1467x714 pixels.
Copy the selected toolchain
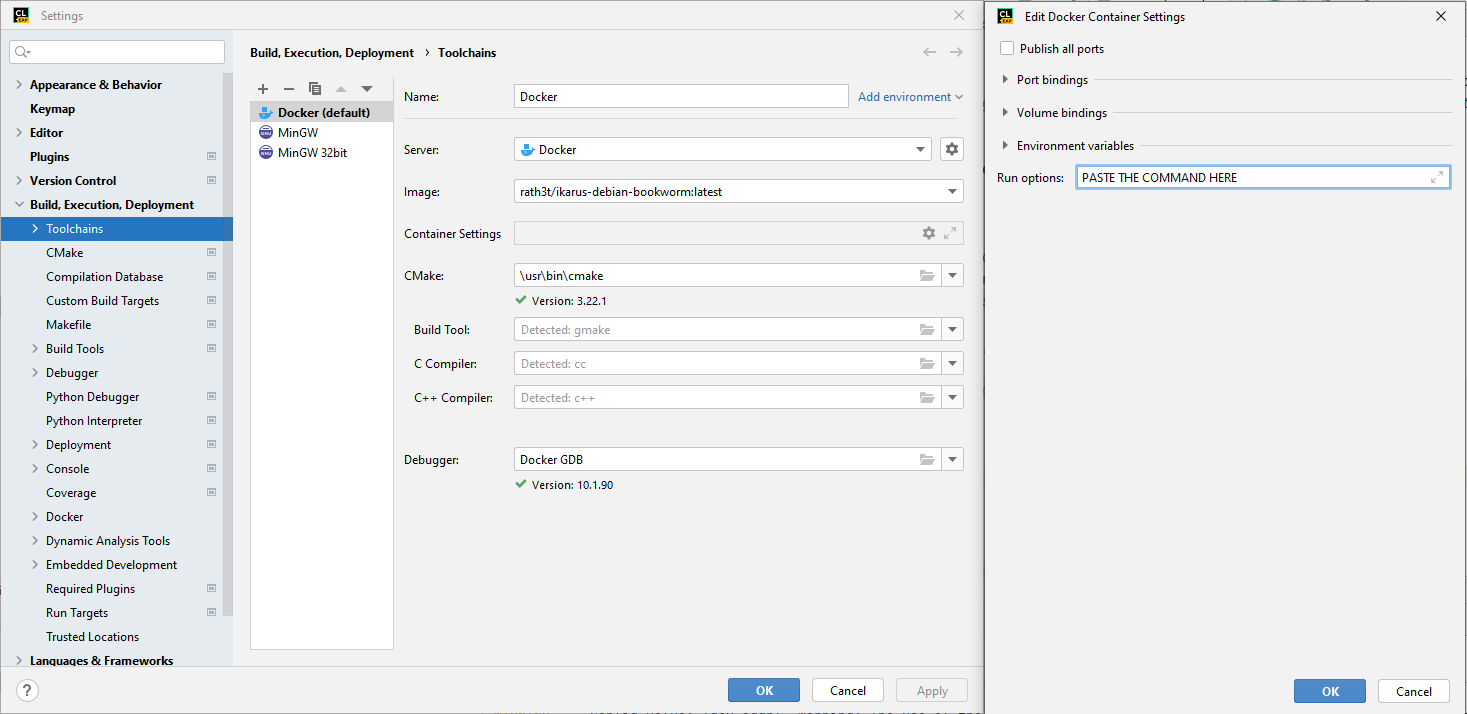[x=315, y=89]
